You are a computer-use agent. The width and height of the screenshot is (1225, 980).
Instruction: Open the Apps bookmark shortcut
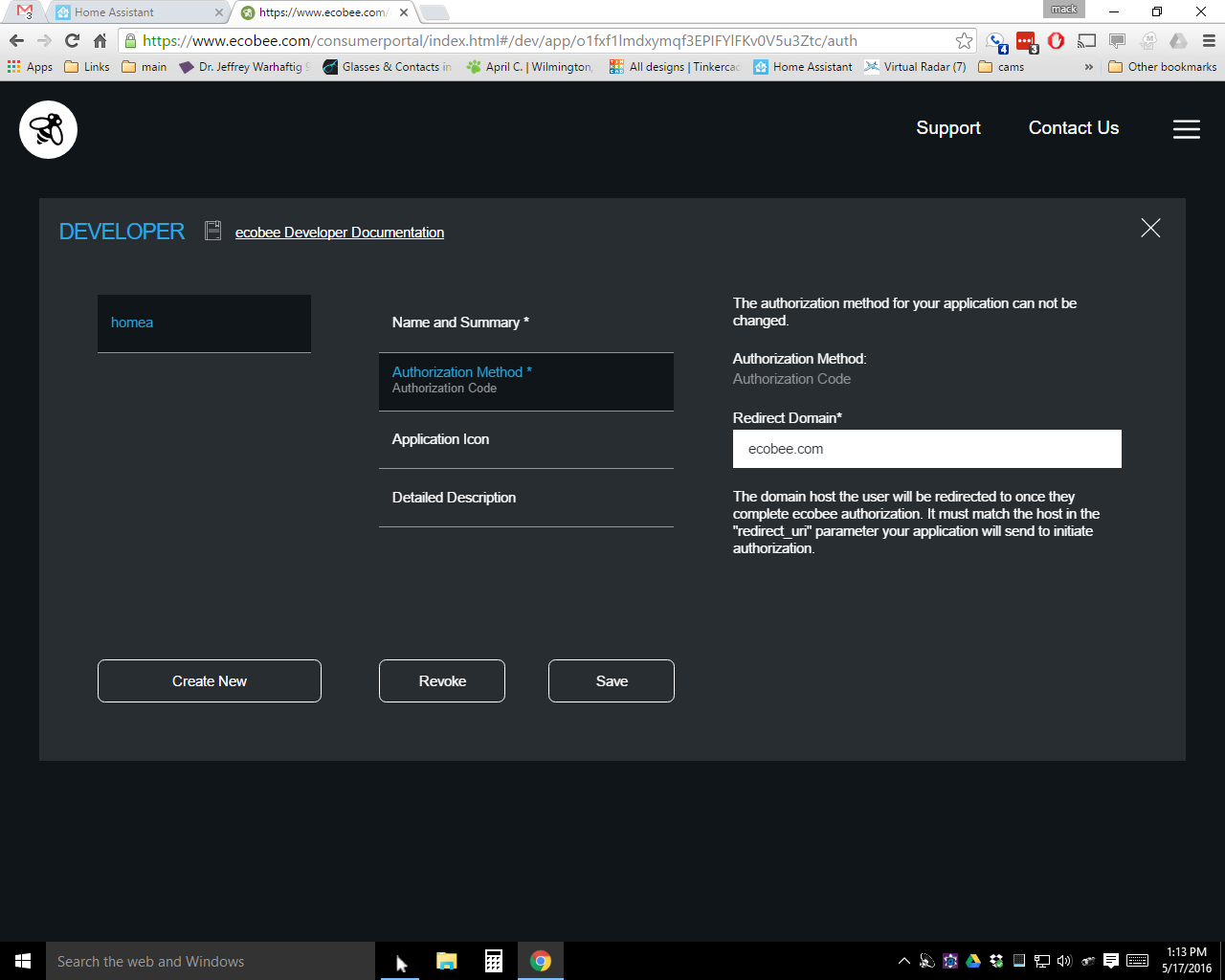(30, 67)
